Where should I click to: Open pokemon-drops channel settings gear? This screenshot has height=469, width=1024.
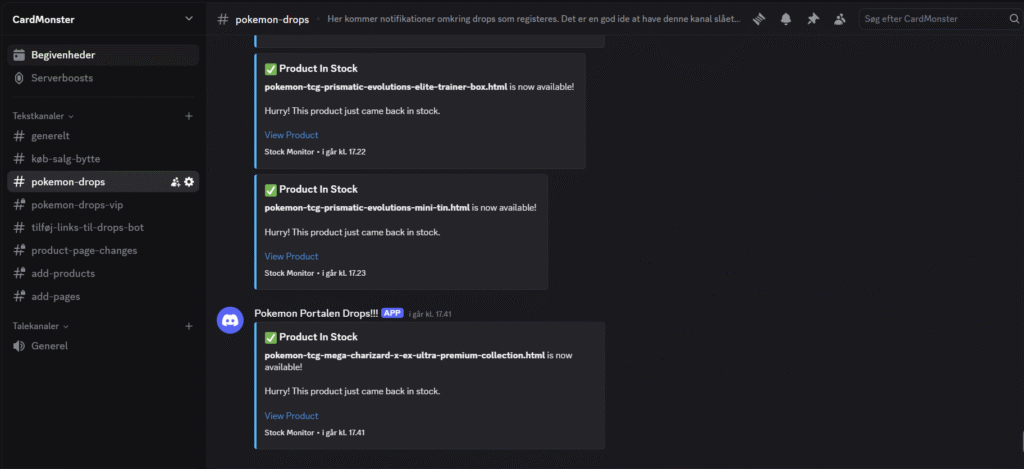pyautogui.click(x=189, y=182)
